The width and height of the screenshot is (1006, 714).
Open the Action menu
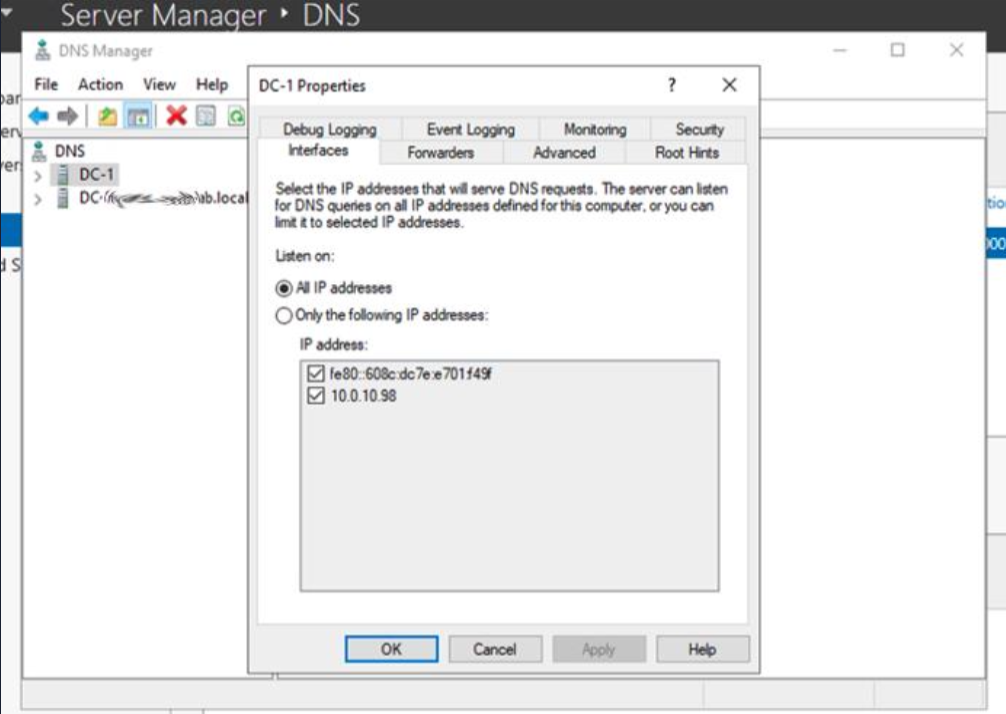(x=100, y=84)
